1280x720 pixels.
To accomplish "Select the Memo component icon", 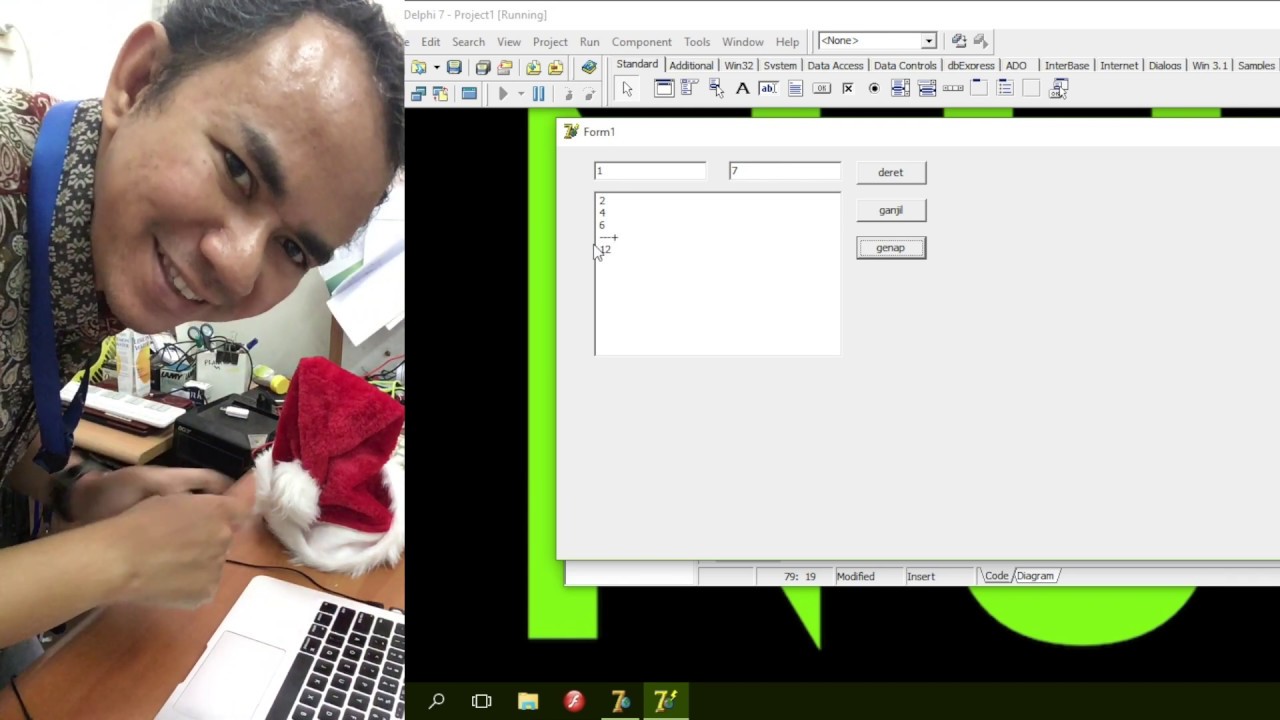I will 795,88.
